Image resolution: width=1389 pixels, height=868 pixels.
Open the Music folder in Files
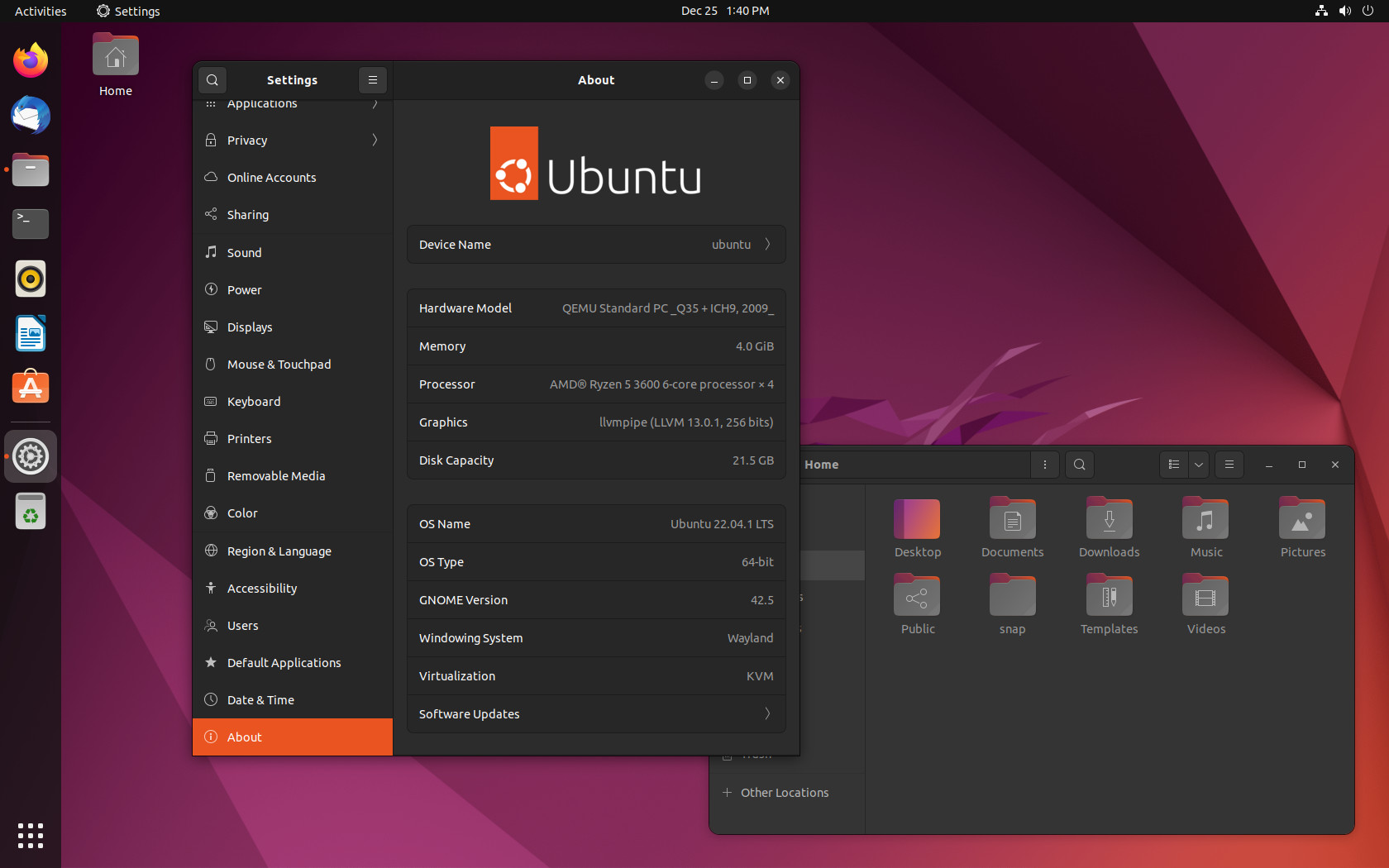click(x=1206, y=529)
